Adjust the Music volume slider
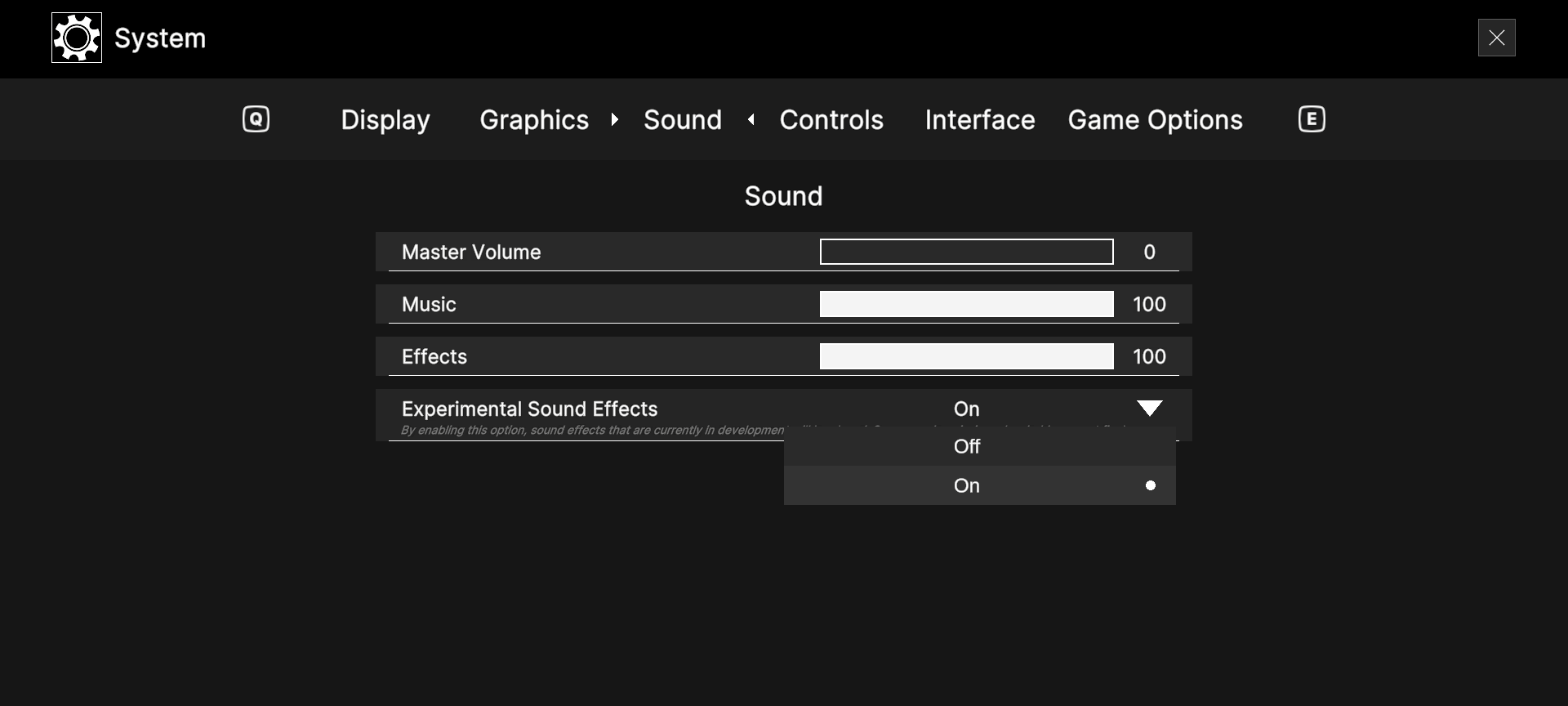1568x706 pixels. tap(967, 304)
